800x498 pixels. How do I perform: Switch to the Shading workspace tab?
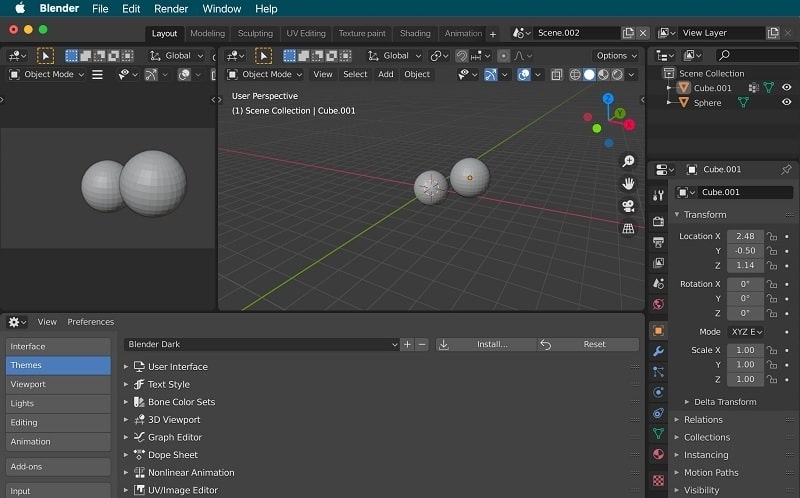pos(415,33)
